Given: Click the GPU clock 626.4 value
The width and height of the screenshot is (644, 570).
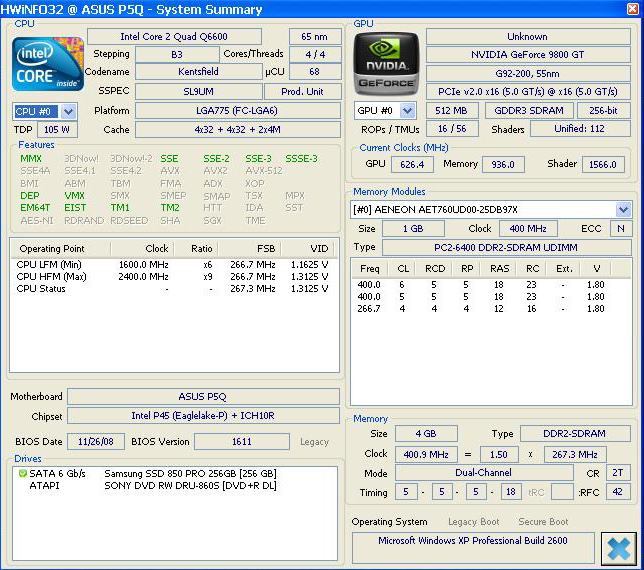Looking at the screenshot, I should [x=412, y=165].
